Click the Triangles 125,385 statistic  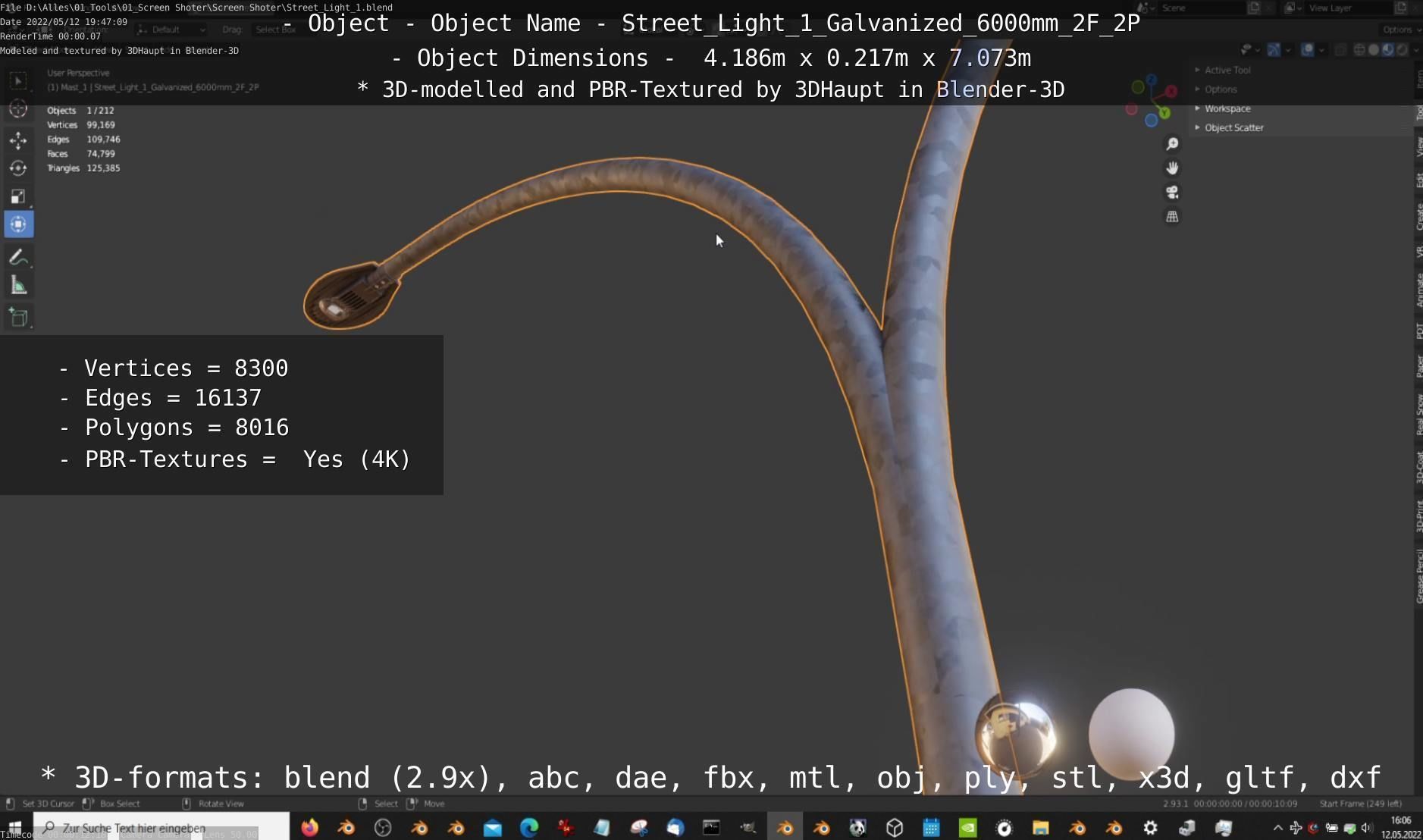tap(83, 168)
